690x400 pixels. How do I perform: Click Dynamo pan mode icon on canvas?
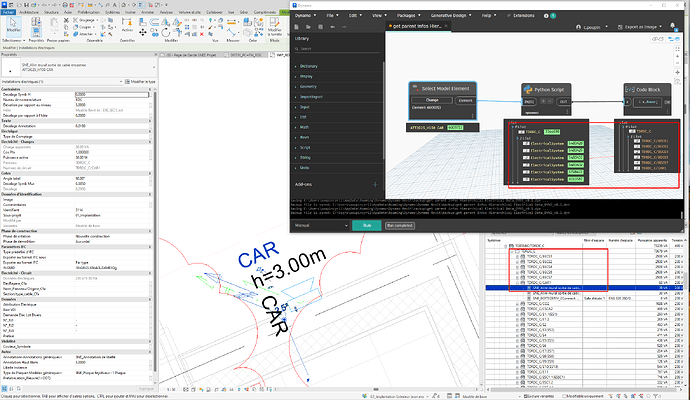(677, 72)
